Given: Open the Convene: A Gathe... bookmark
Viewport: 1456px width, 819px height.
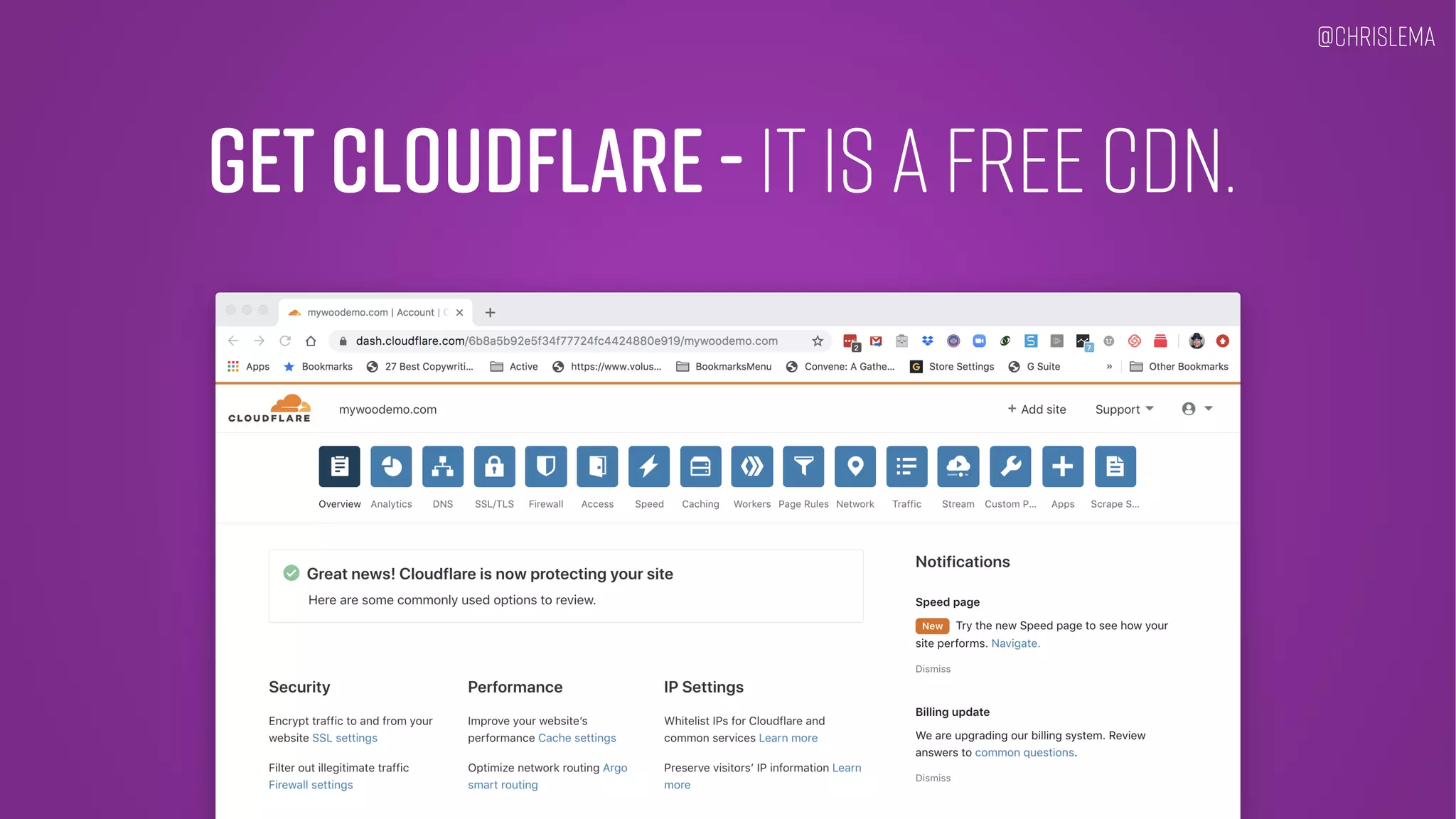Looking at the screenshot, I should coord(840,366).
